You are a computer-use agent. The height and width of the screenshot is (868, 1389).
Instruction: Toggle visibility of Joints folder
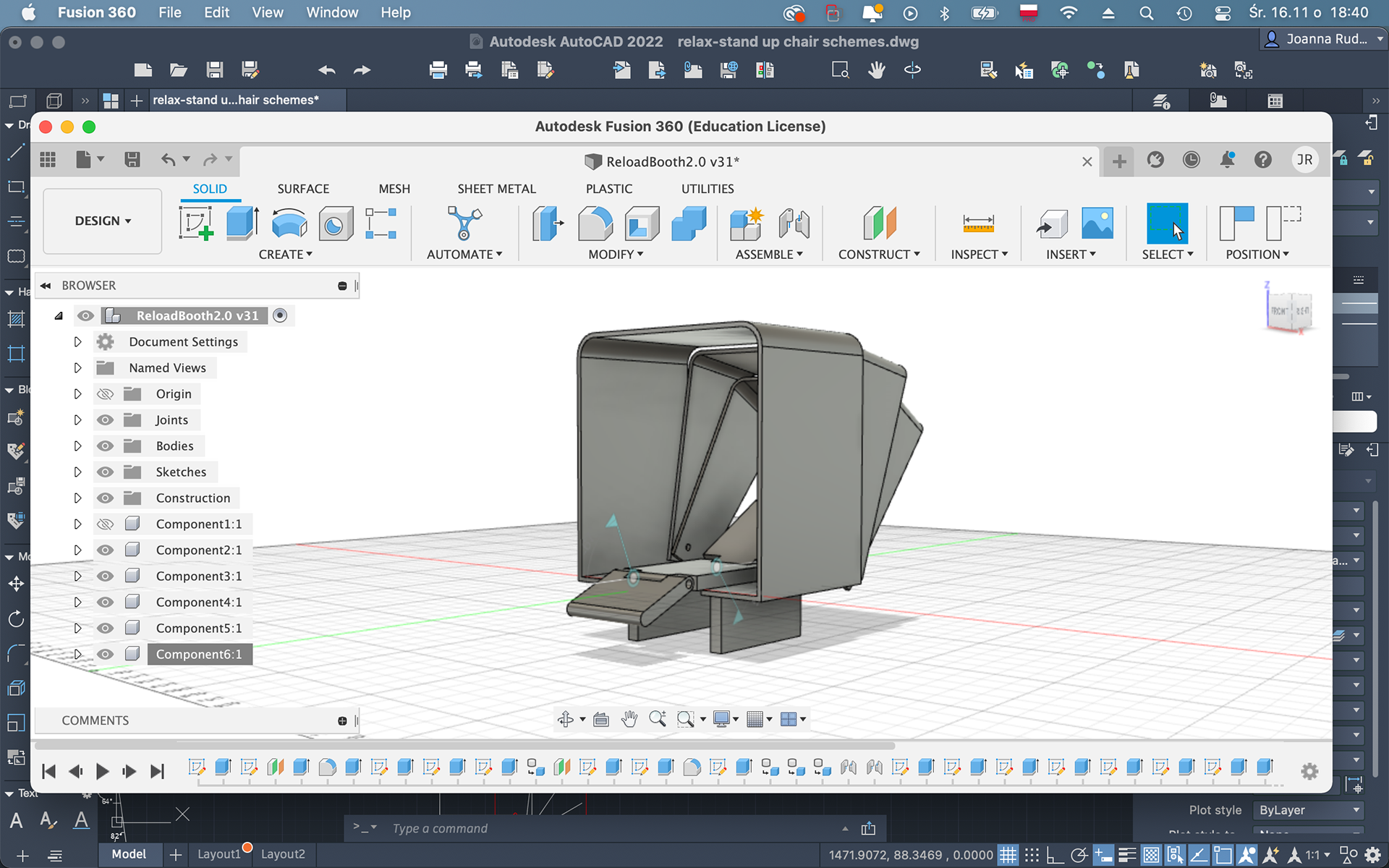(106, 420)
